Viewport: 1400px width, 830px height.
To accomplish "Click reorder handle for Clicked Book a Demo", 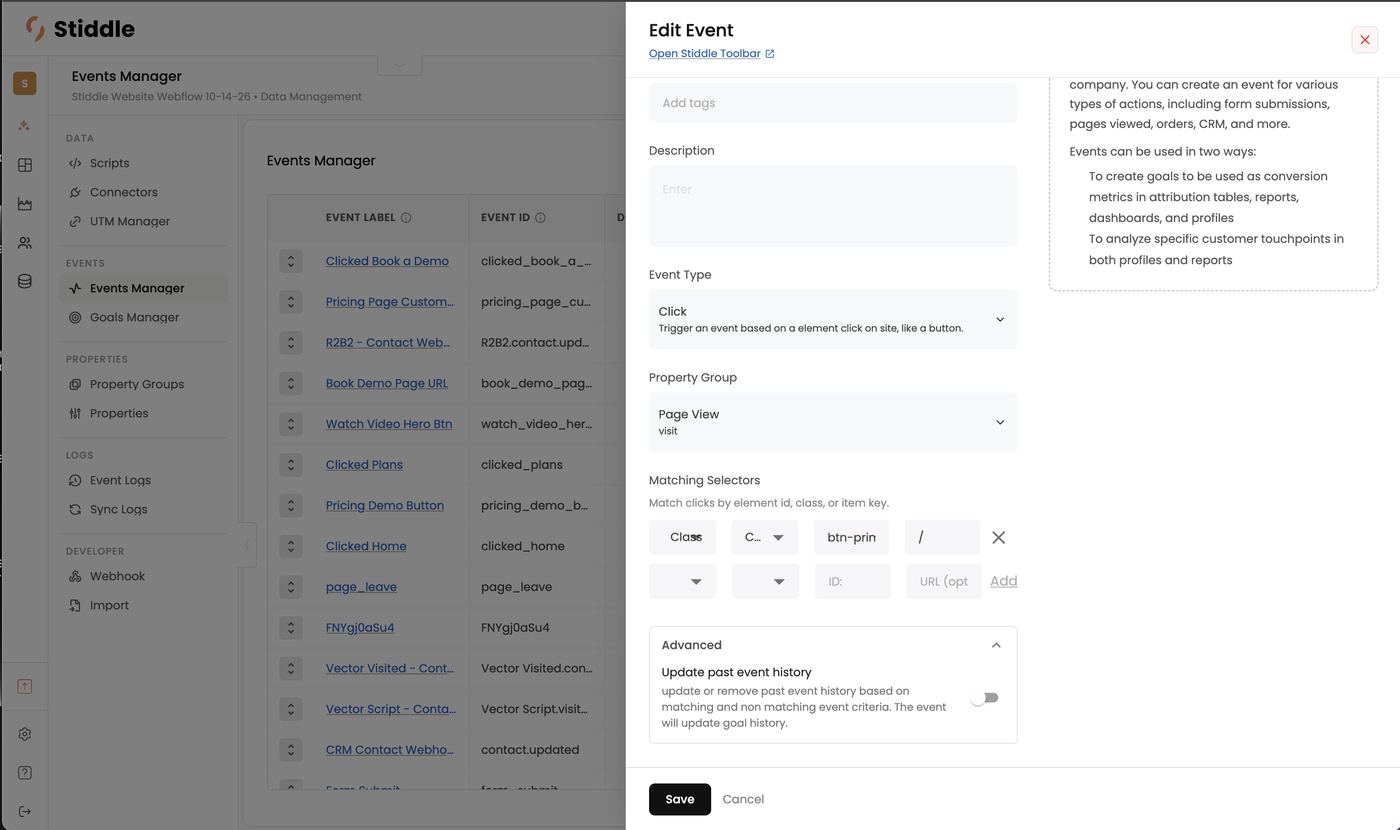I will [291, 261].
